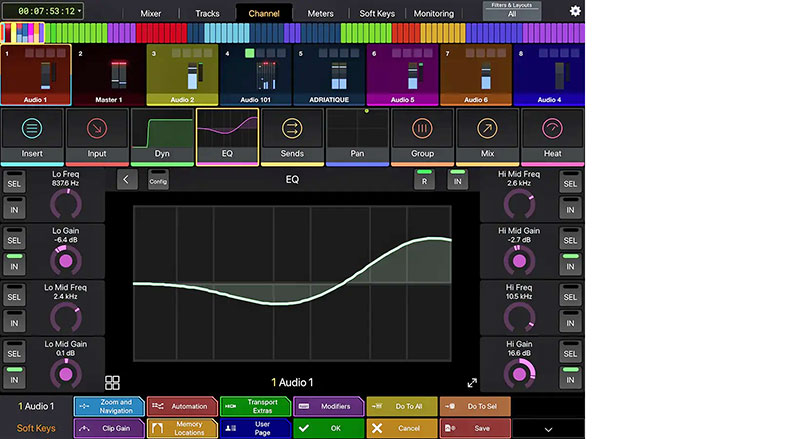
Task: Toggle Lo Gain IN button
Action: 14,265
